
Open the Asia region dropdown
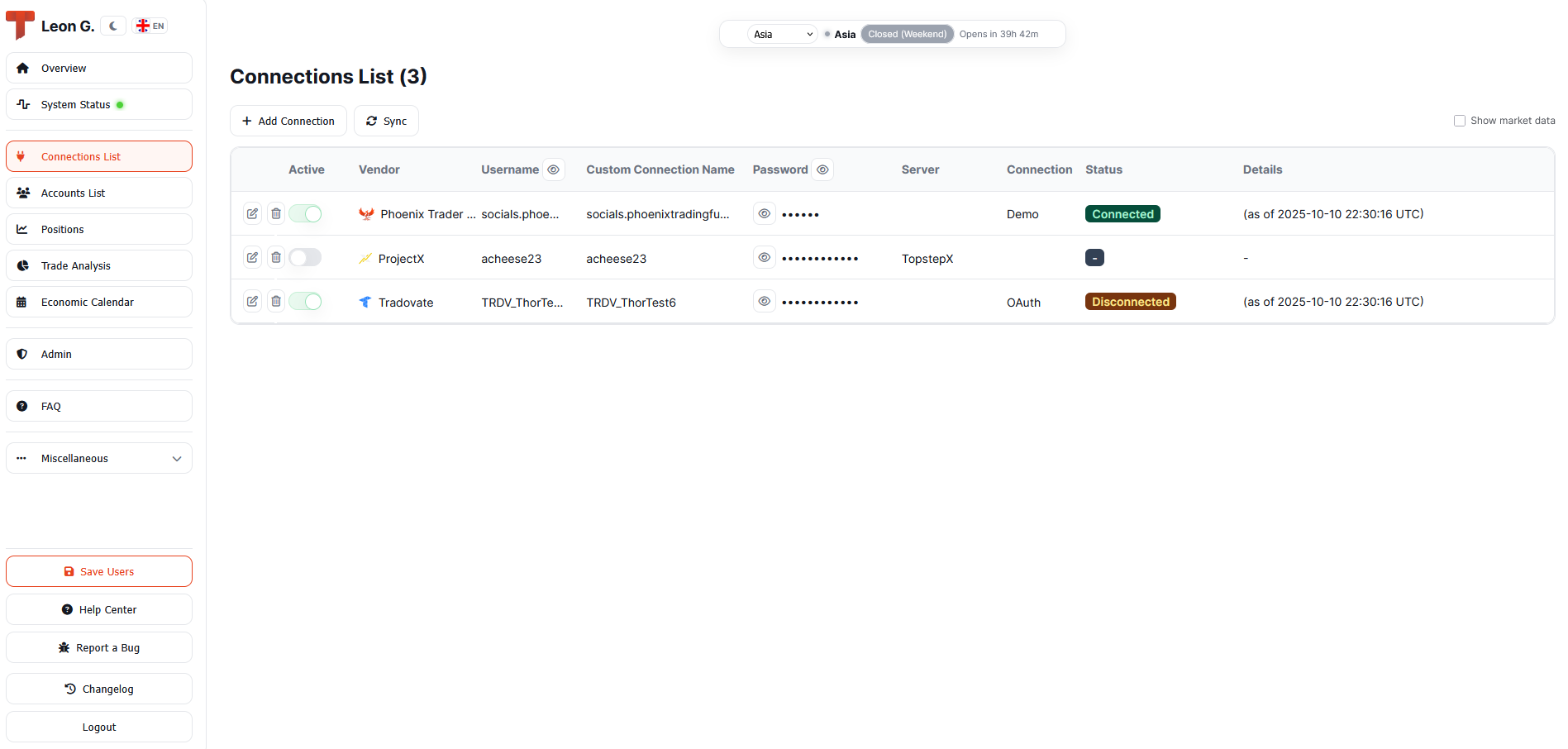tap(780, 34)
